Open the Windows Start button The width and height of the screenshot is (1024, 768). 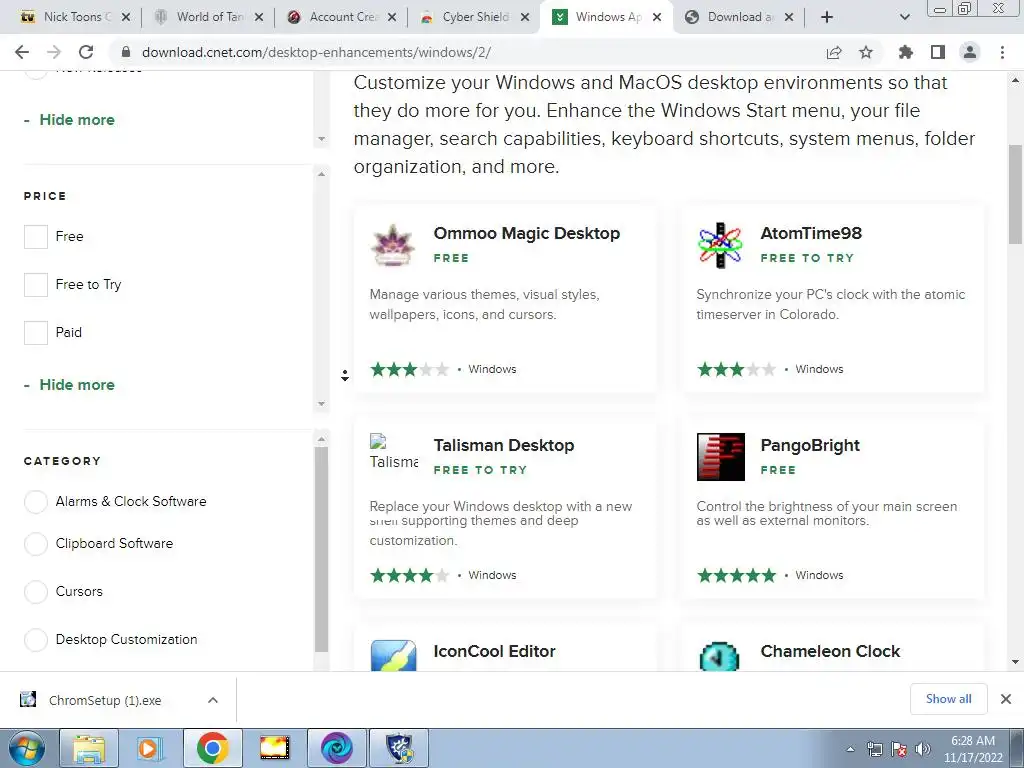(x=26, y=748)
